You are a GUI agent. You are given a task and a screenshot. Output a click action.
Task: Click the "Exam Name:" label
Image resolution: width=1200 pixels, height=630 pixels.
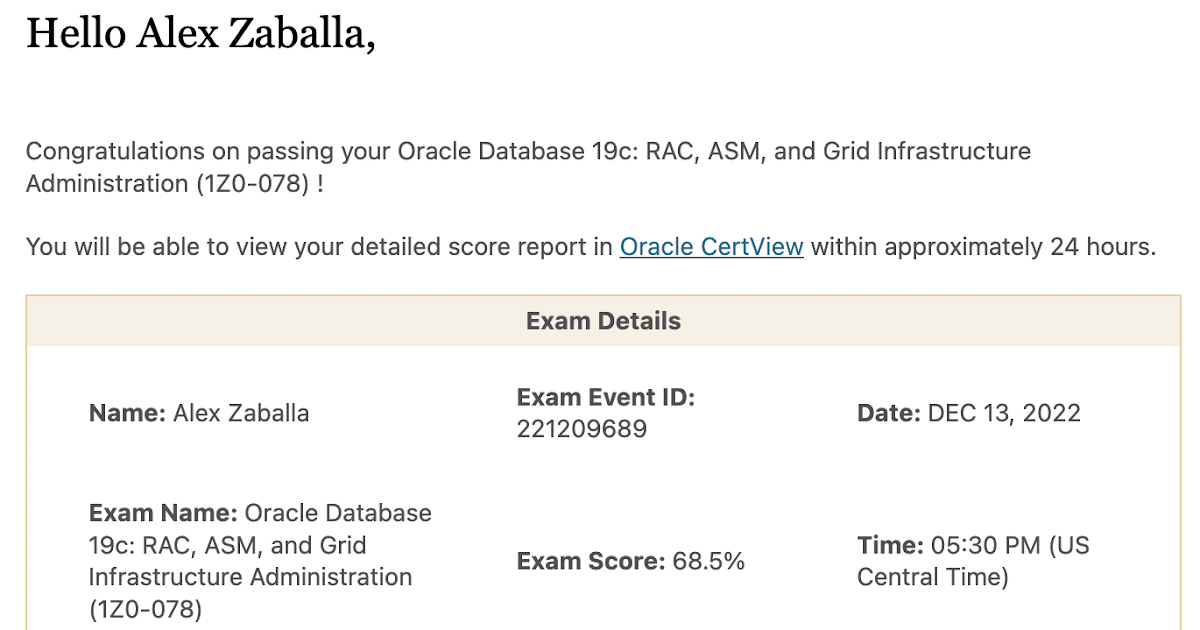click(163, 513)
